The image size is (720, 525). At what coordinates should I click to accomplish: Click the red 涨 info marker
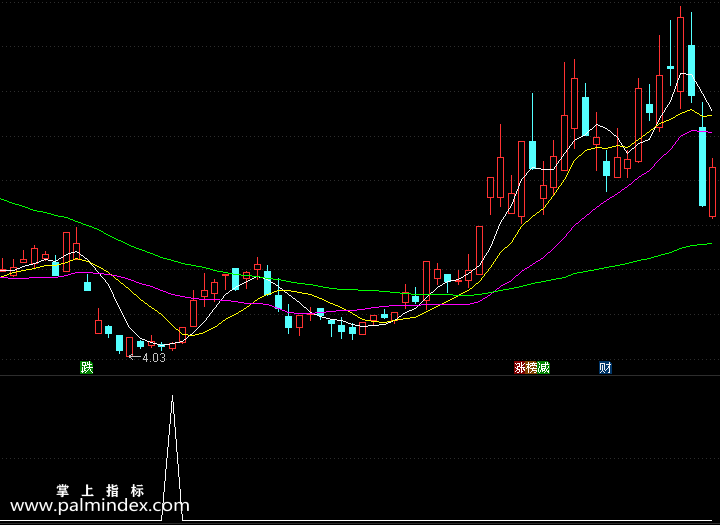click(520, 368)
